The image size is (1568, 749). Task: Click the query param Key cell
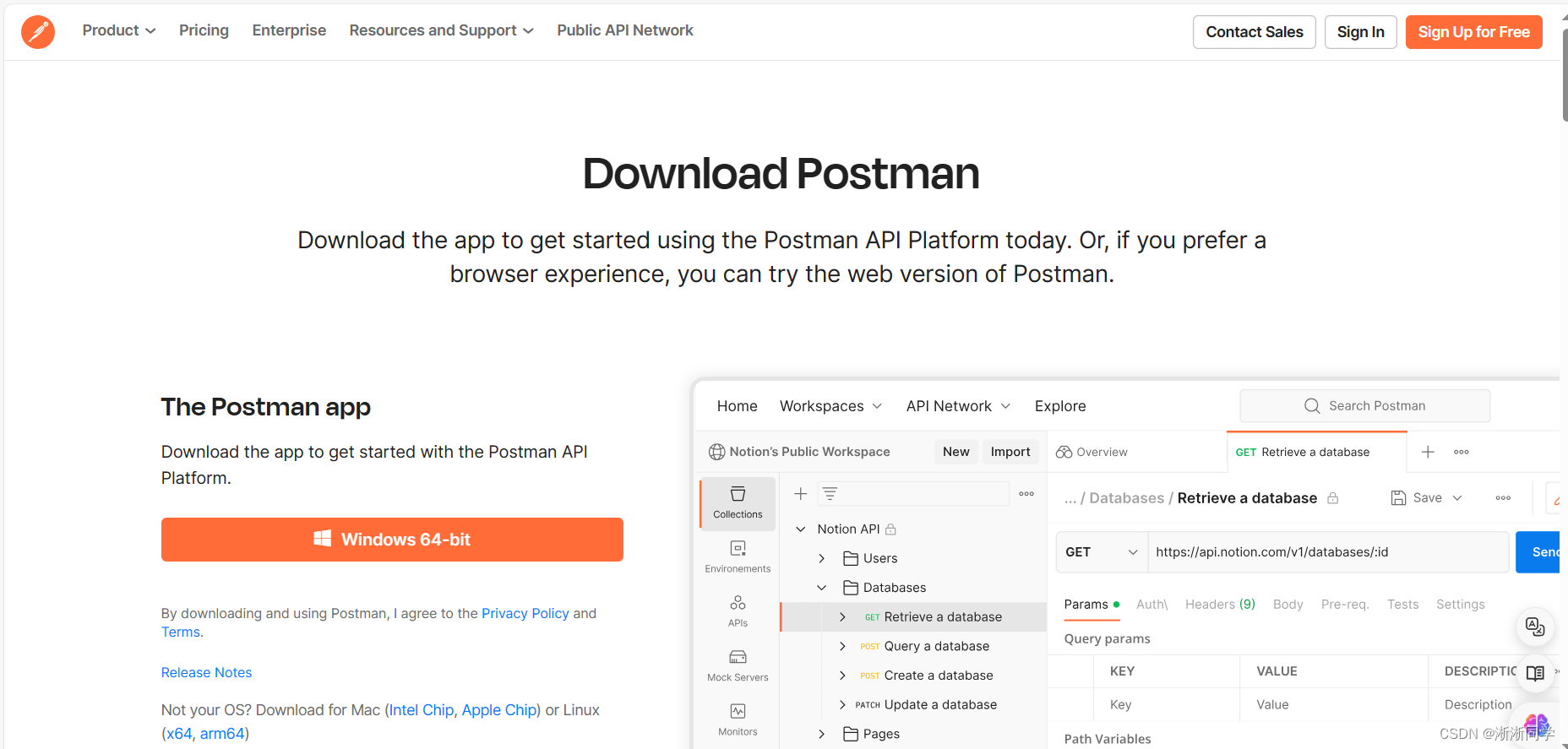(1167, 704)
